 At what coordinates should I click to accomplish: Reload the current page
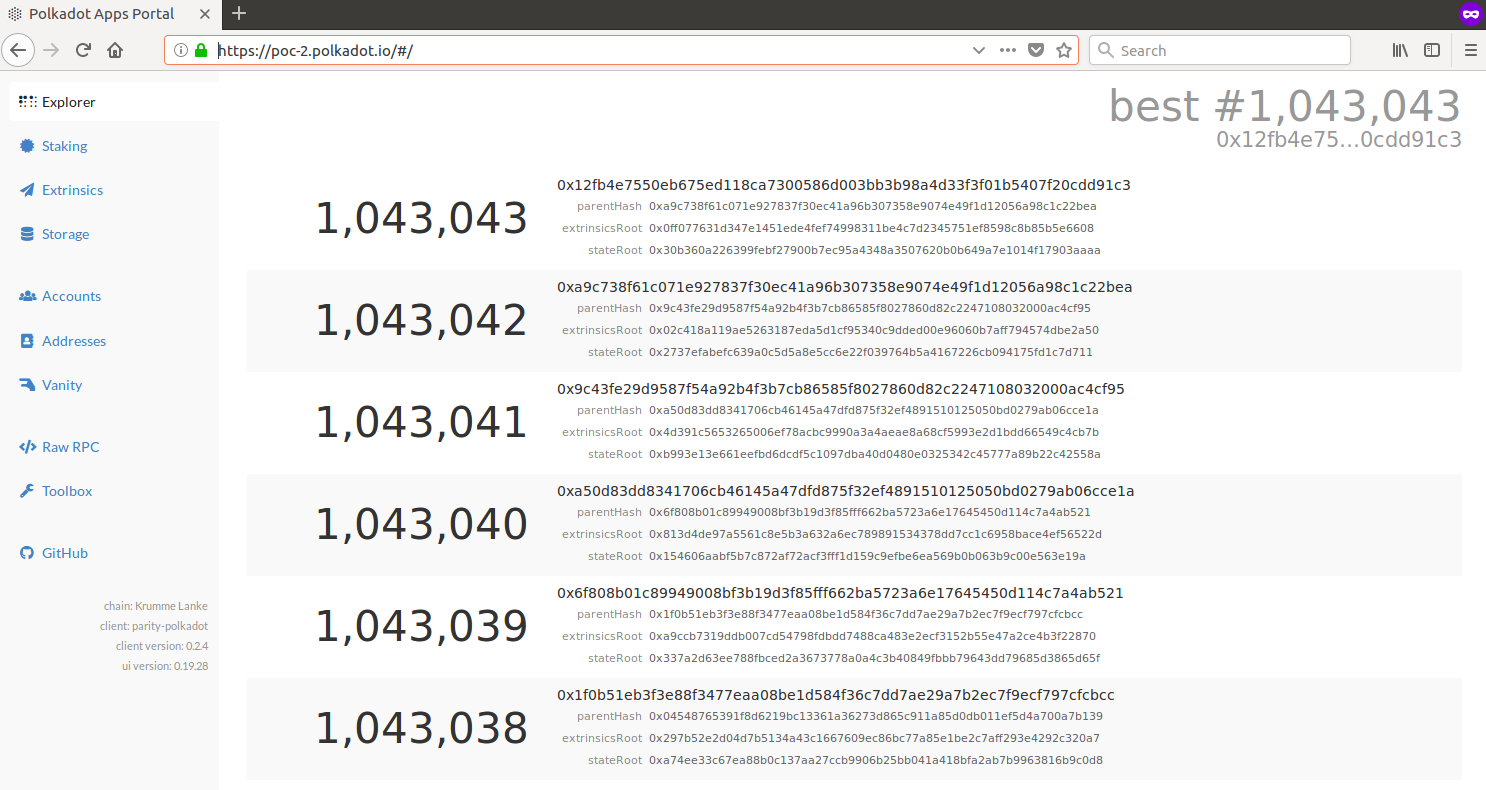(x=84, y=50)
